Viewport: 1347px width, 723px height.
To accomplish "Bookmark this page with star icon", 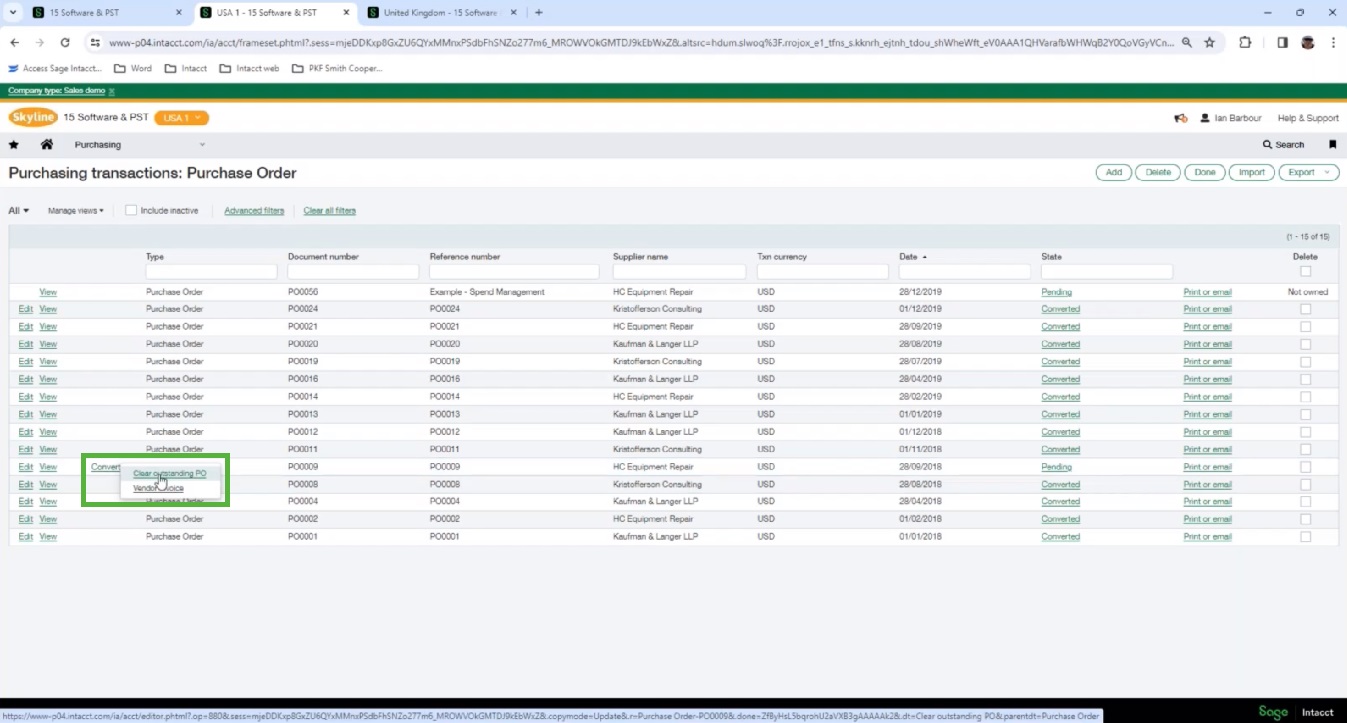I will tap(1209, 43).
